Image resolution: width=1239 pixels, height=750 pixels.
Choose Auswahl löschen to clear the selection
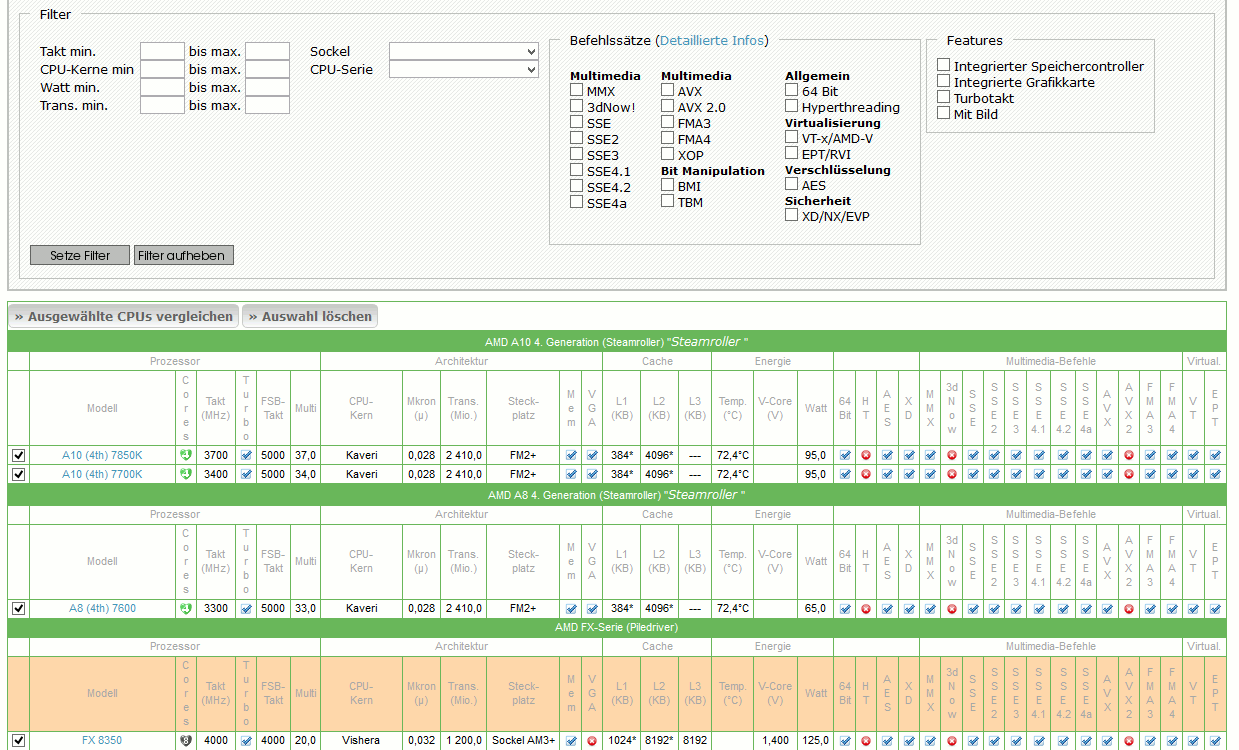310,316
